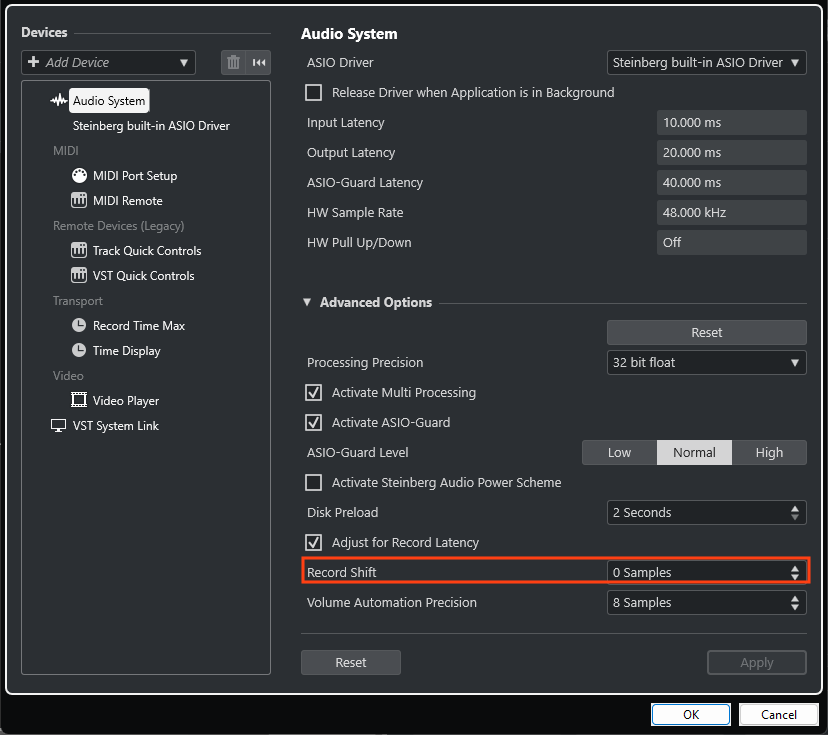Click the MIDI Port Setup connector icon

[79, 175]
